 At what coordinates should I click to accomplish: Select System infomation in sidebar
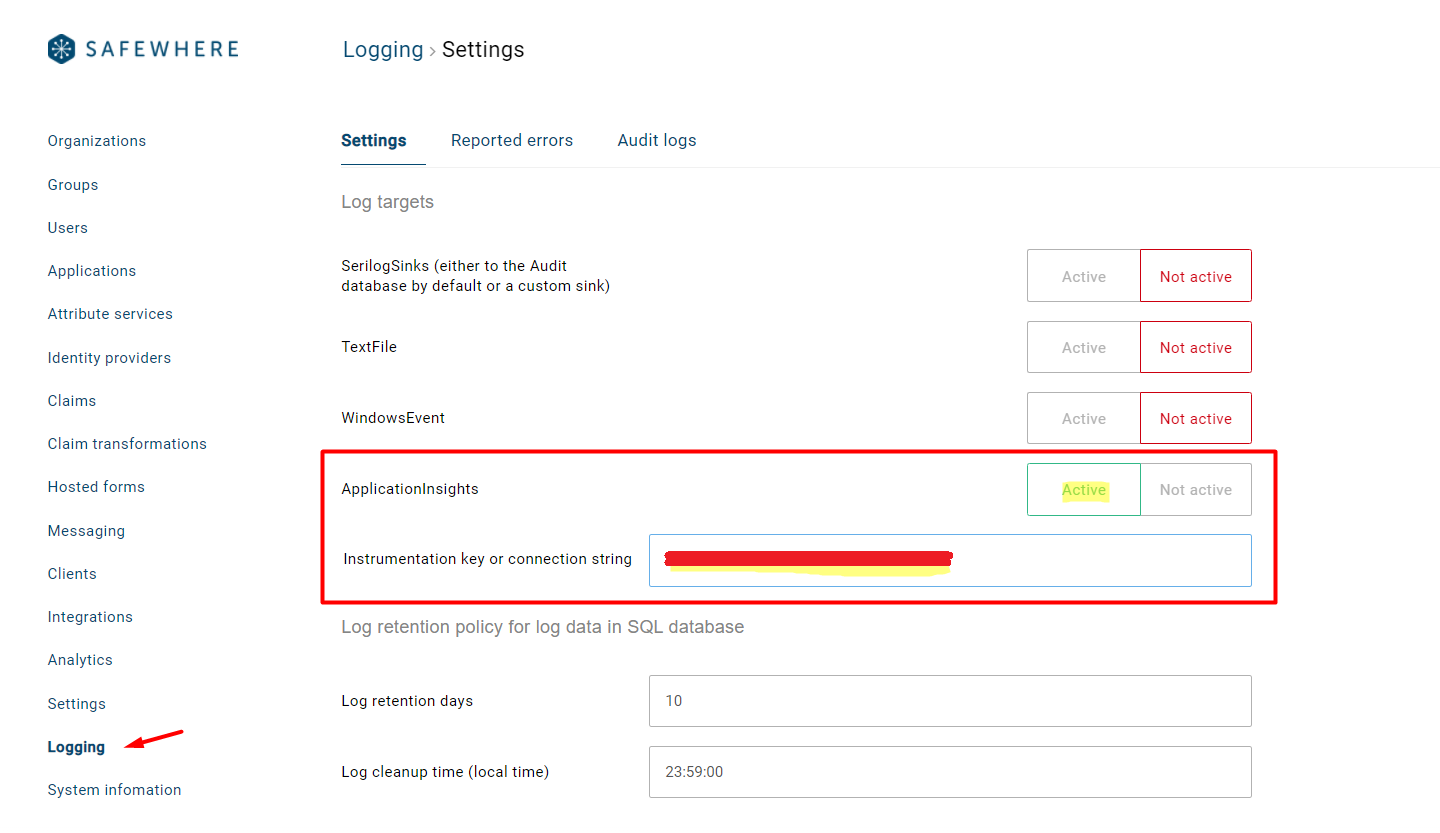[114, 790]
